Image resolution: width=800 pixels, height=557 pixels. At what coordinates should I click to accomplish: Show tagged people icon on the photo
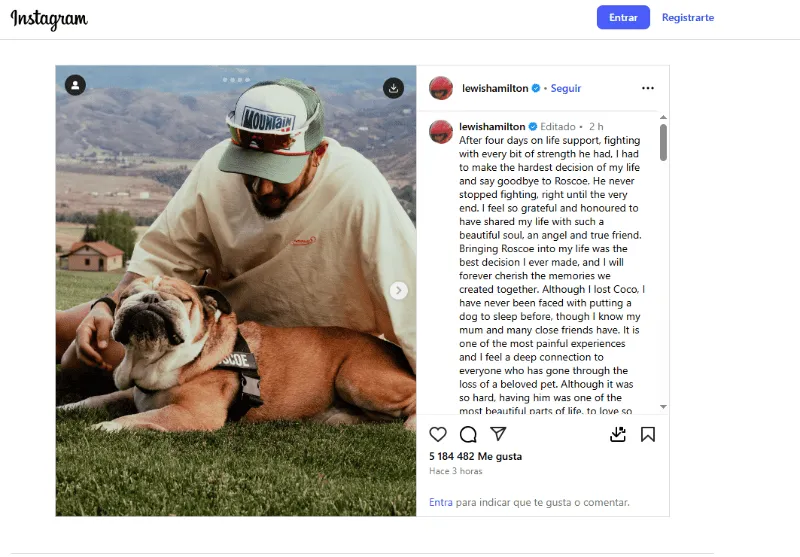pos(75,87)
